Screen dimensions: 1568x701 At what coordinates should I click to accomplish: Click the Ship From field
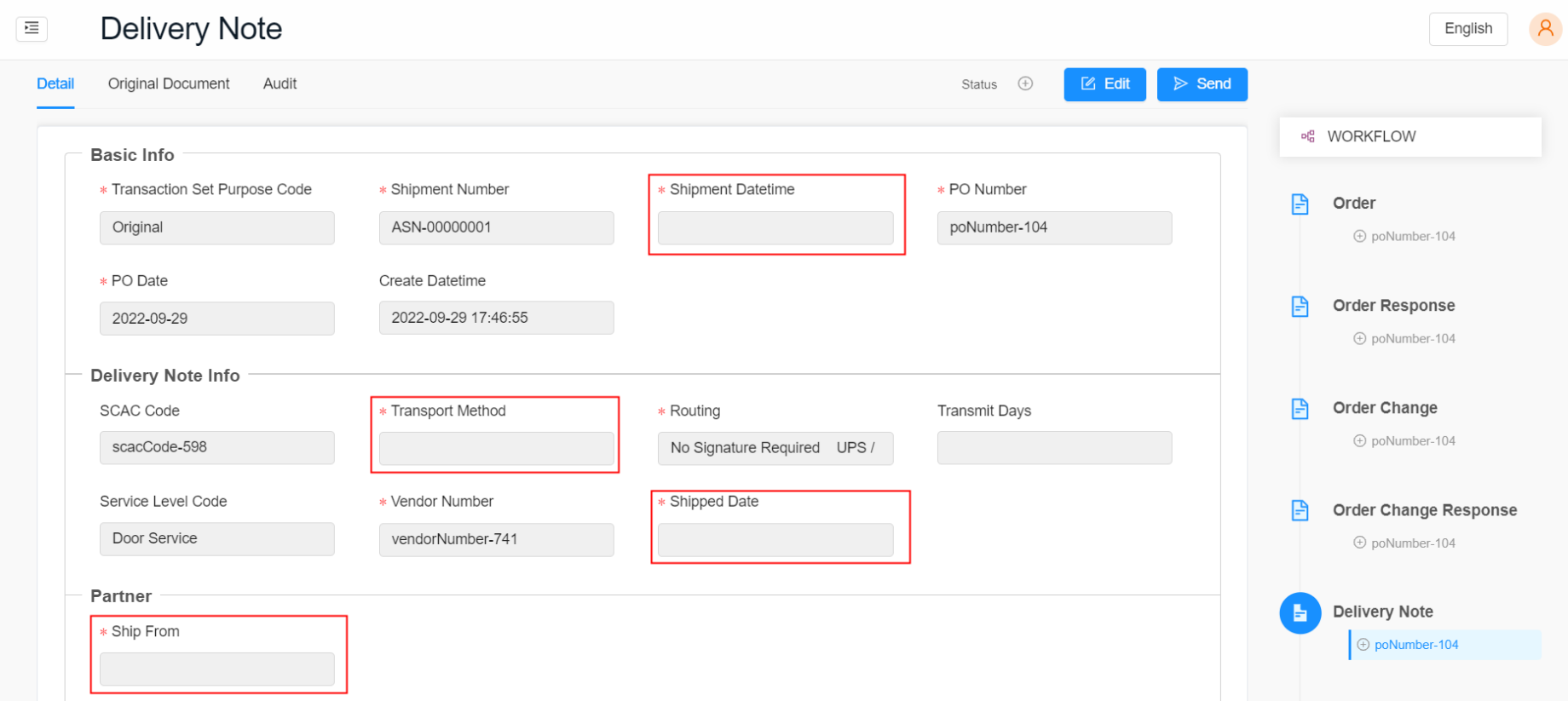coord(216,669)
